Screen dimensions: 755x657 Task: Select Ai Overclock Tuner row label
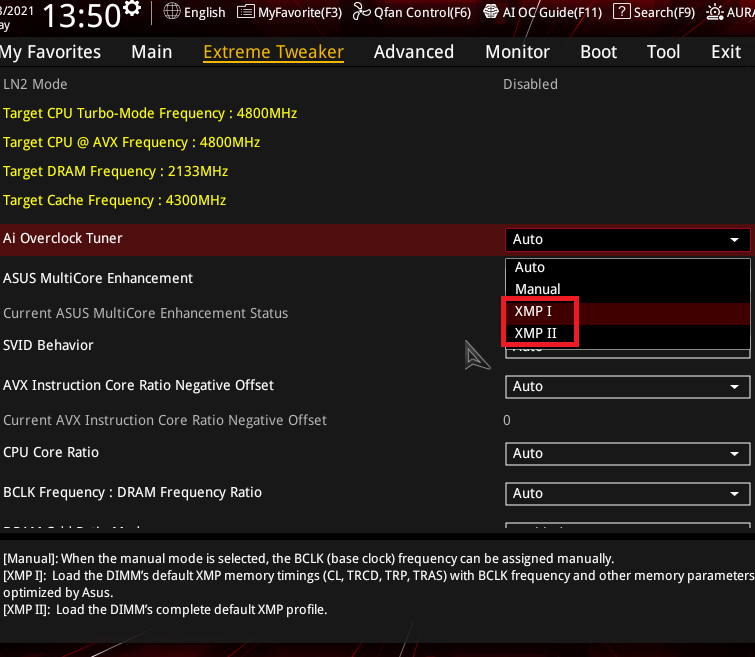pos(63,238)
